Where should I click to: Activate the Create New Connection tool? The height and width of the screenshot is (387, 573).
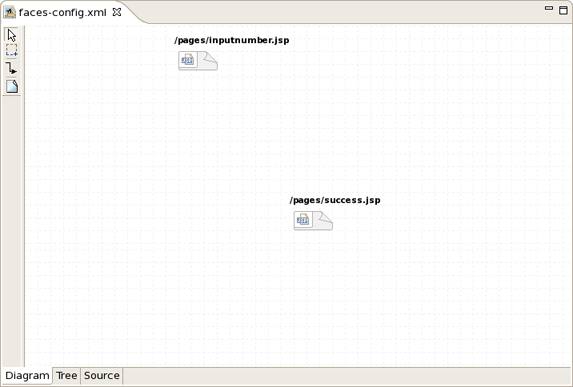(12, 68)
